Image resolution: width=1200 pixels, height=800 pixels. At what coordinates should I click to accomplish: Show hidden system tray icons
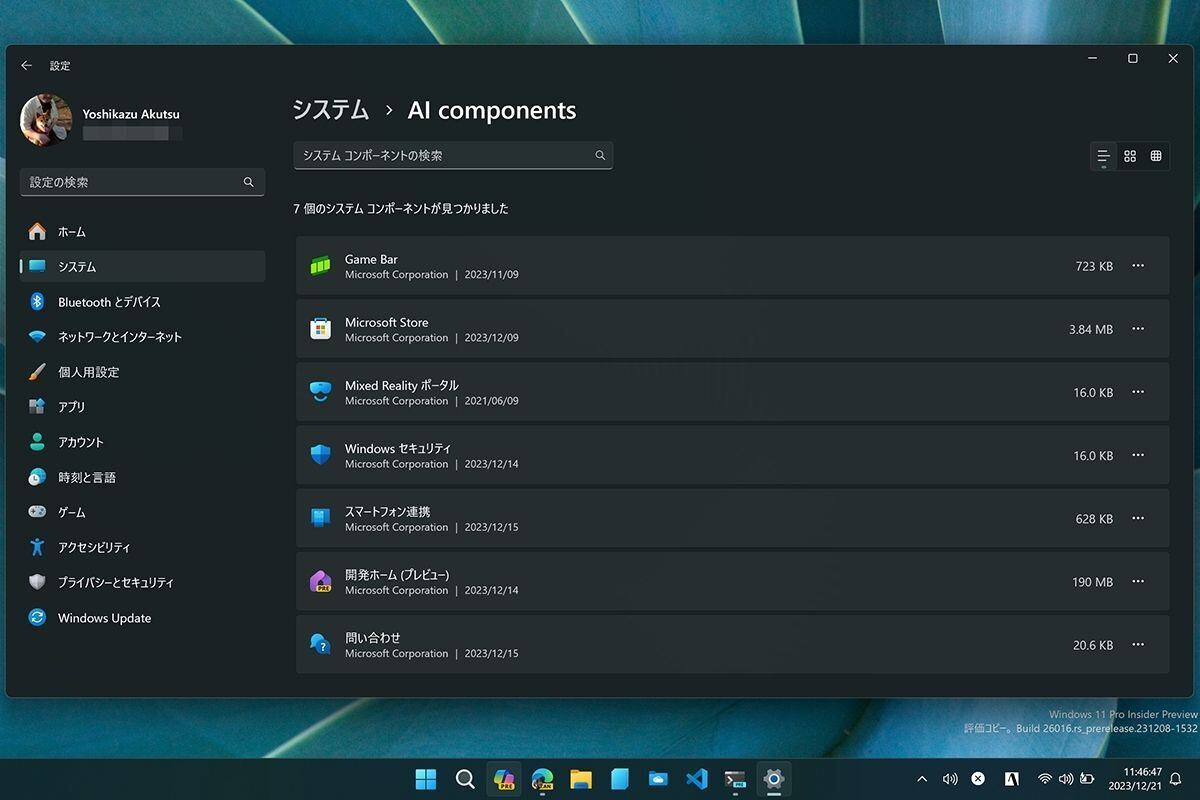[921, 779]
